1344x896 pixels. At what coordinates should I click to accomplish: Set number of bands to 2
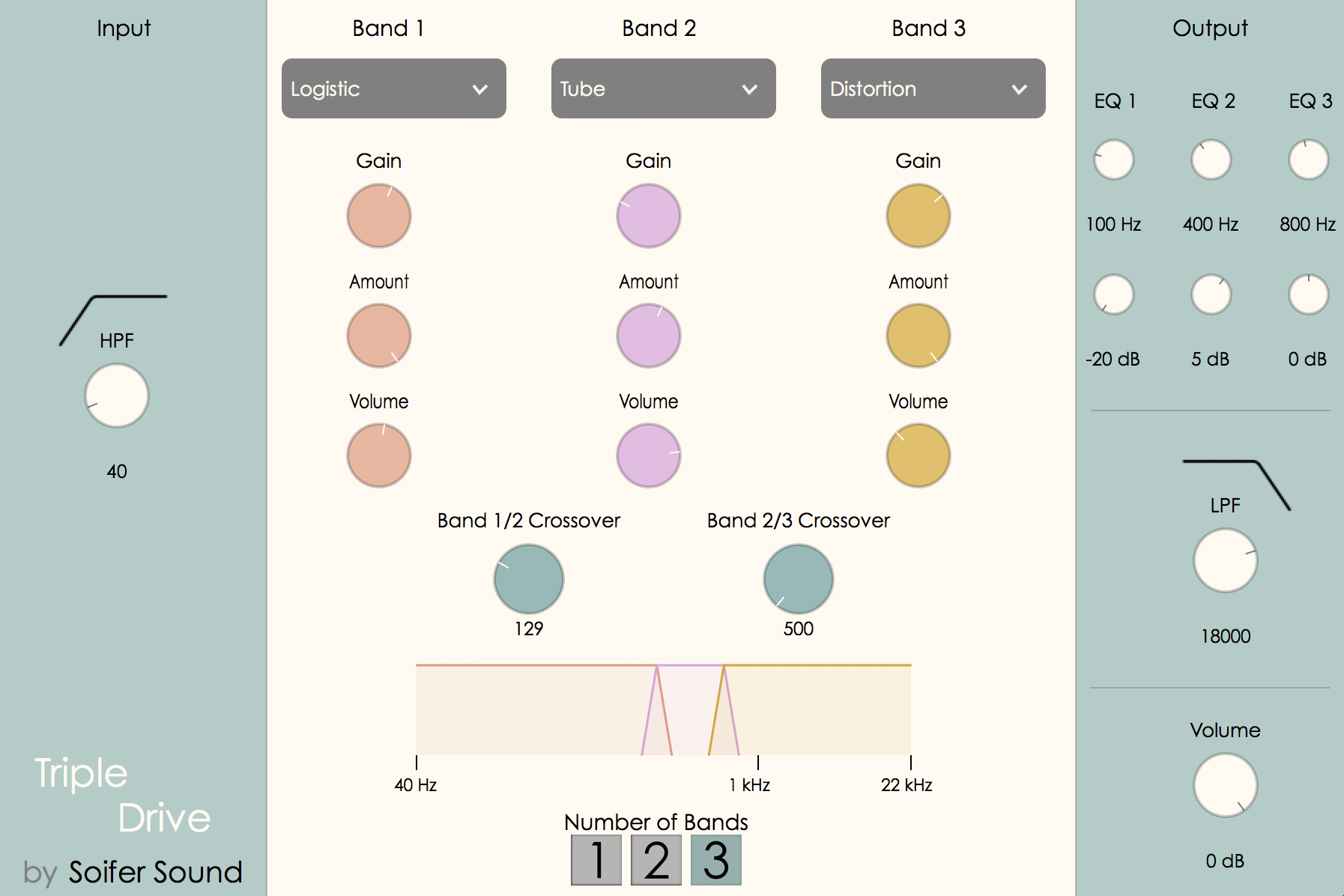click(656, 860)
